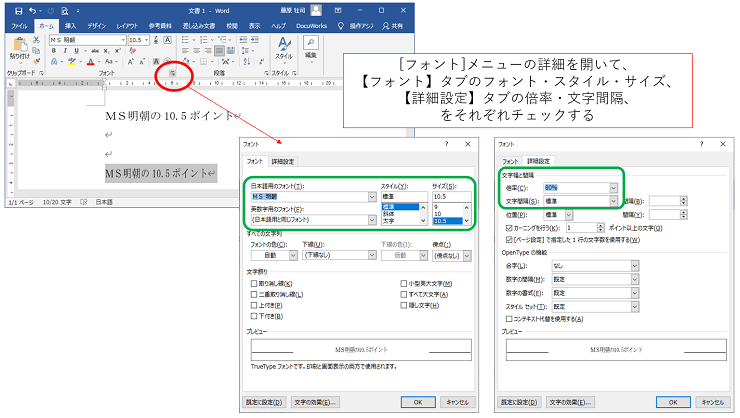Click yellow text highlight color button
The image size is (740, 418).
click(72, 61)
